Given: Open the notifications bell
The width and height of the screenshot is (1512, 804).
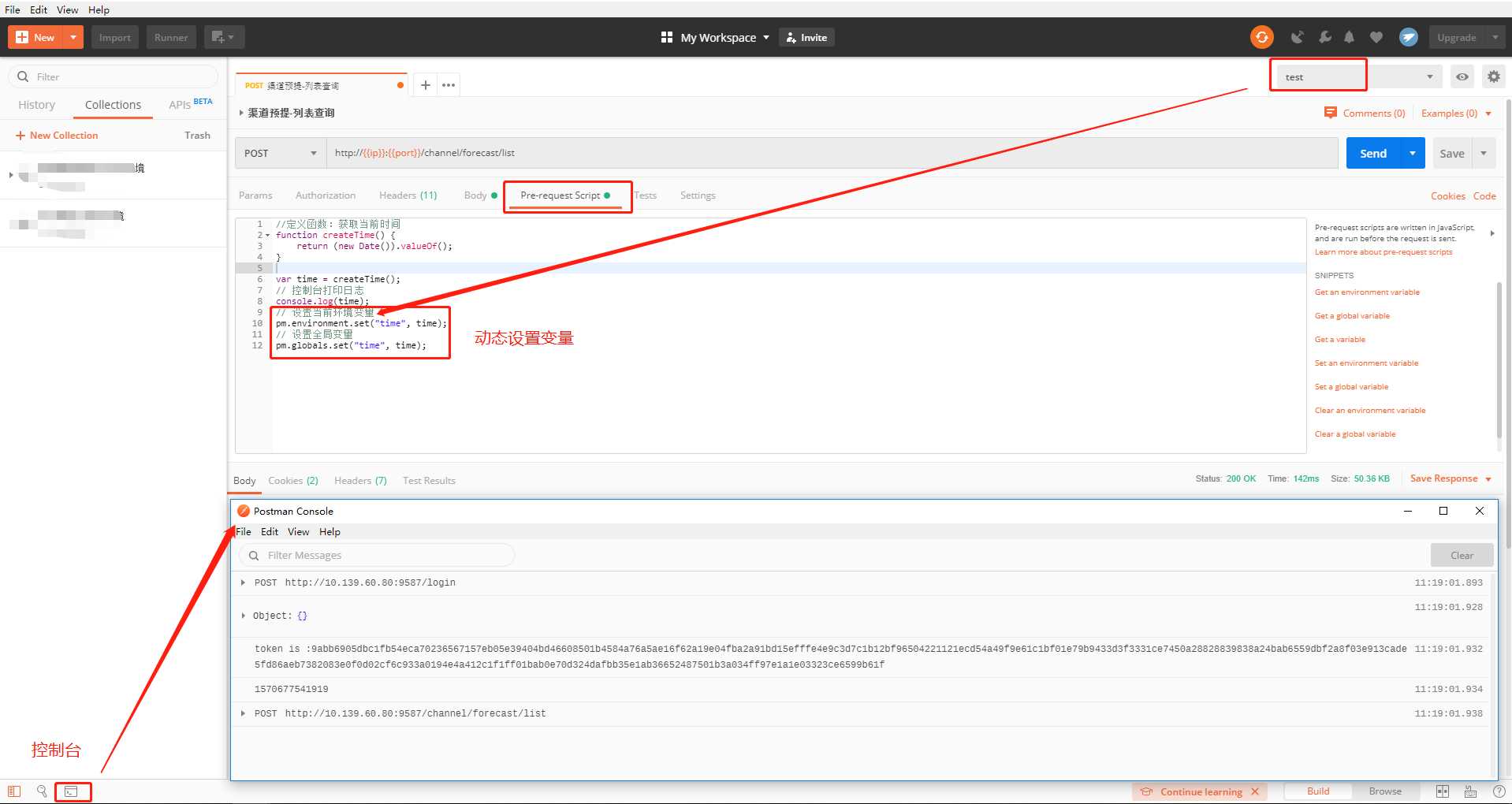Looking at the screenshot, I should [1350, 37].
